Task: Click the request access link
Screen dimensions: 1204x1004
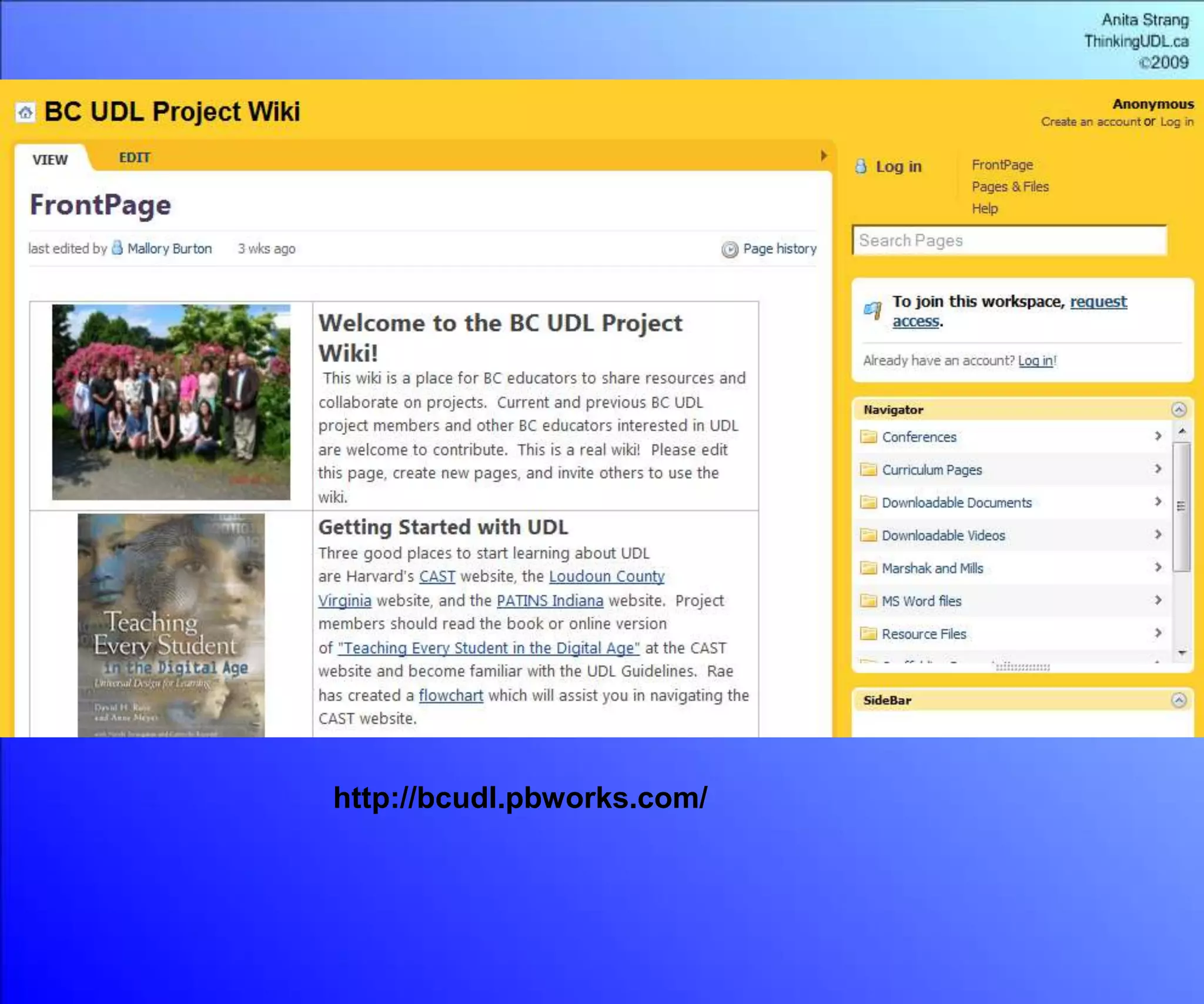Action: (x=1098, y=302)
